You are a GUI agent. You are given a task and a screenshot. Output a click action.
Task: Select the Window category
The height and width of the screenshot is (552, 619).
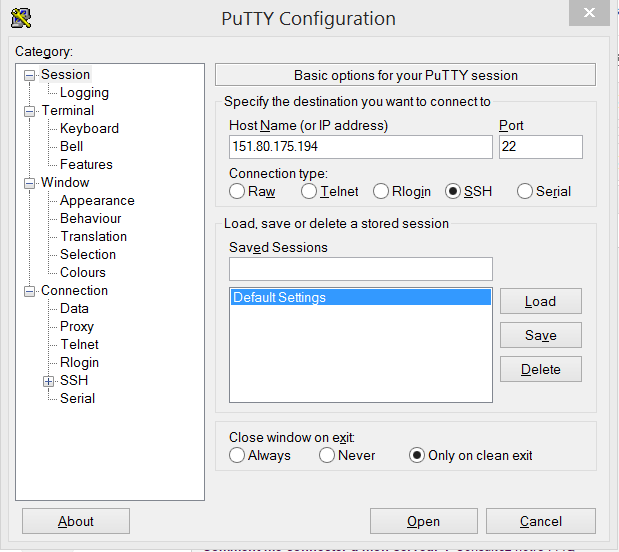[x=65, y=183]
